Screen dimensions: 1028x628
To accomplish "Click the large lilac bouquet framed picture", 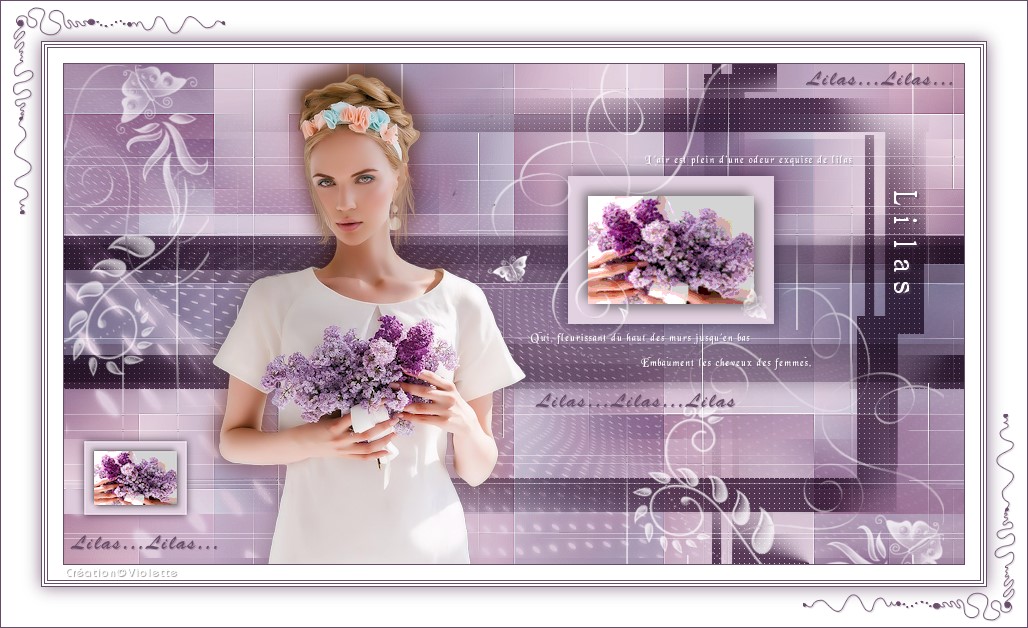I will [670, 249].
